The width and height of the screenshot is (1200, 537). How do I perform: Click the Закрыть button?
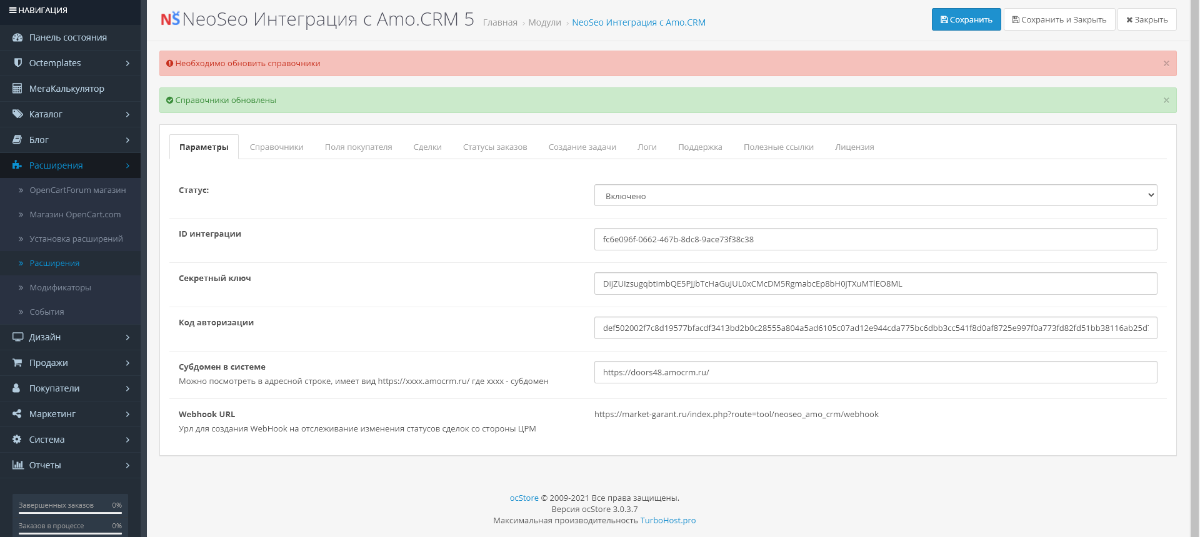point(1146,19)
